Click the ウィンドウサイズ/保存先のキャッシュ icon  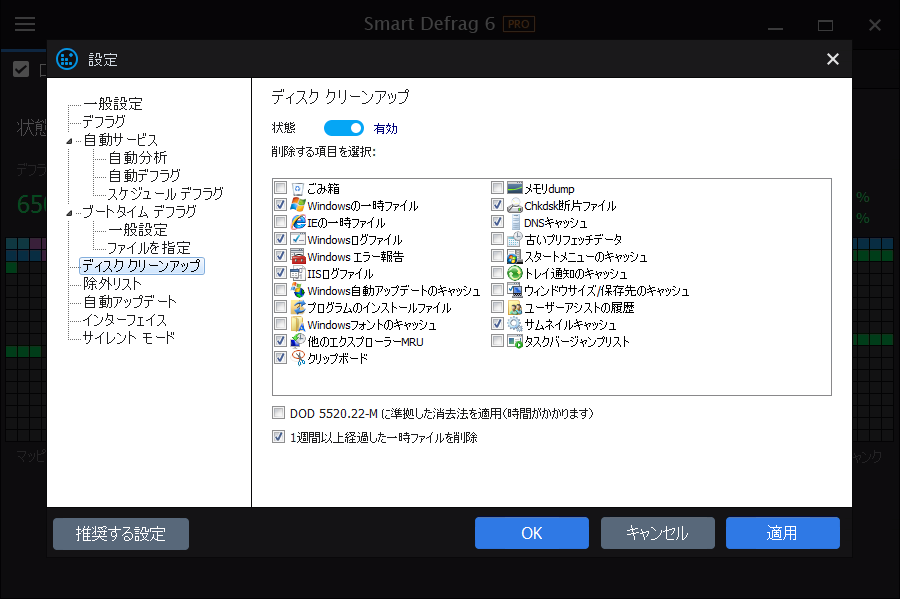tap(514, 290)
